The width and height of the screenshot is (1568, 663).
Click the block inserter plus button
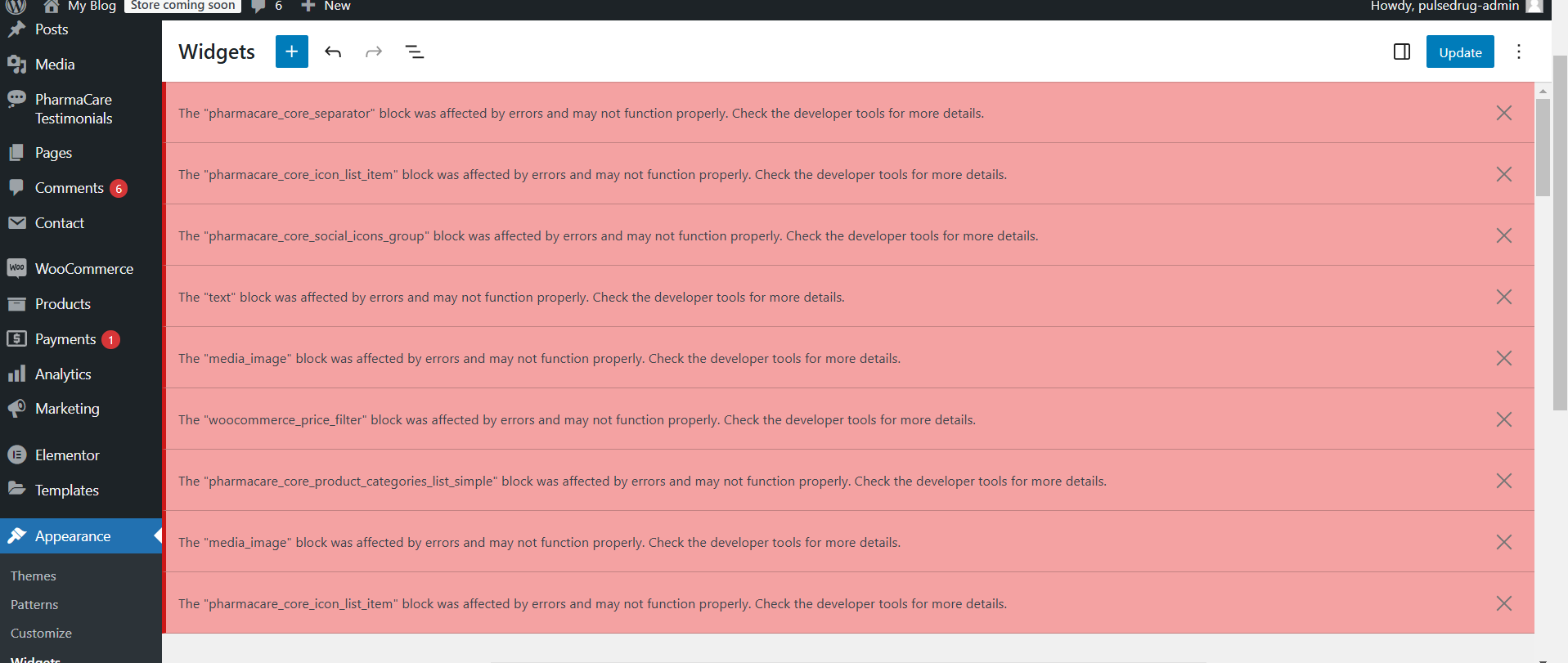click(x=292, y=52)
